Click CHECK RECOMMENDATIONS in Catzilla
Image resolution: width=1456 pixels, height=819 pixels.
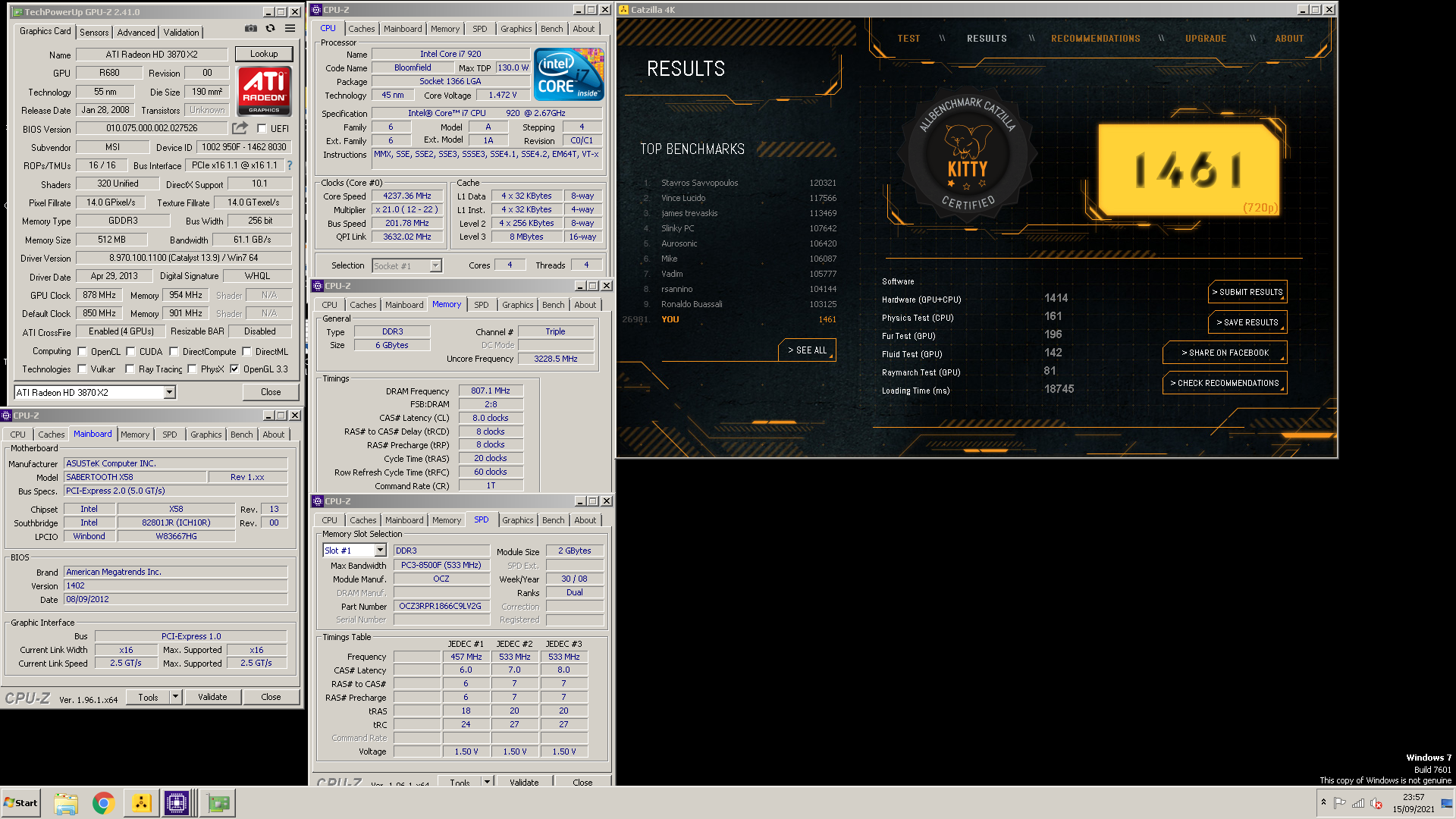tap(1225, 383)
